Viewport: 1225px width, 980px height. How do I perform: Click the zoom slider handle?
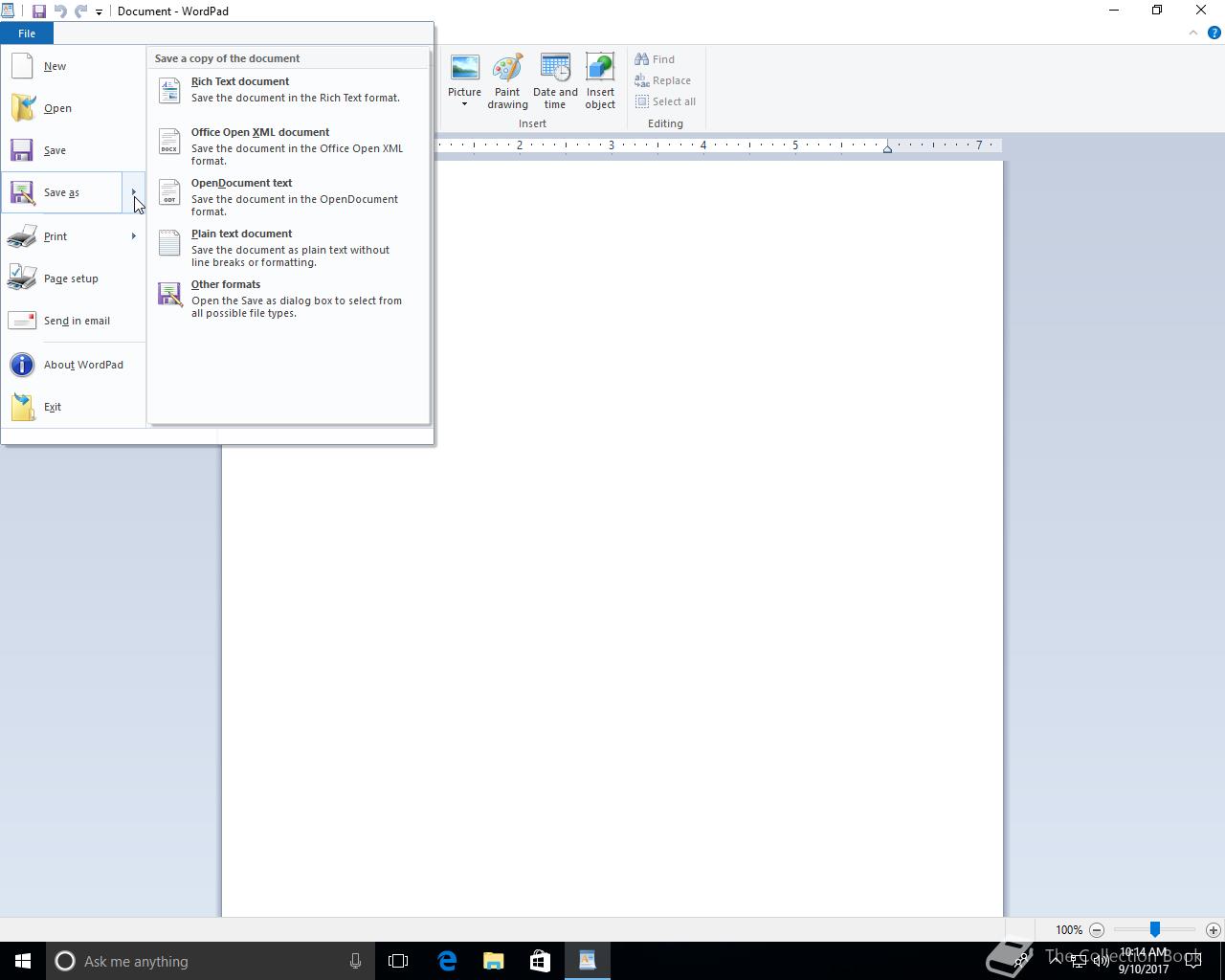click(x=1155, y=929)
